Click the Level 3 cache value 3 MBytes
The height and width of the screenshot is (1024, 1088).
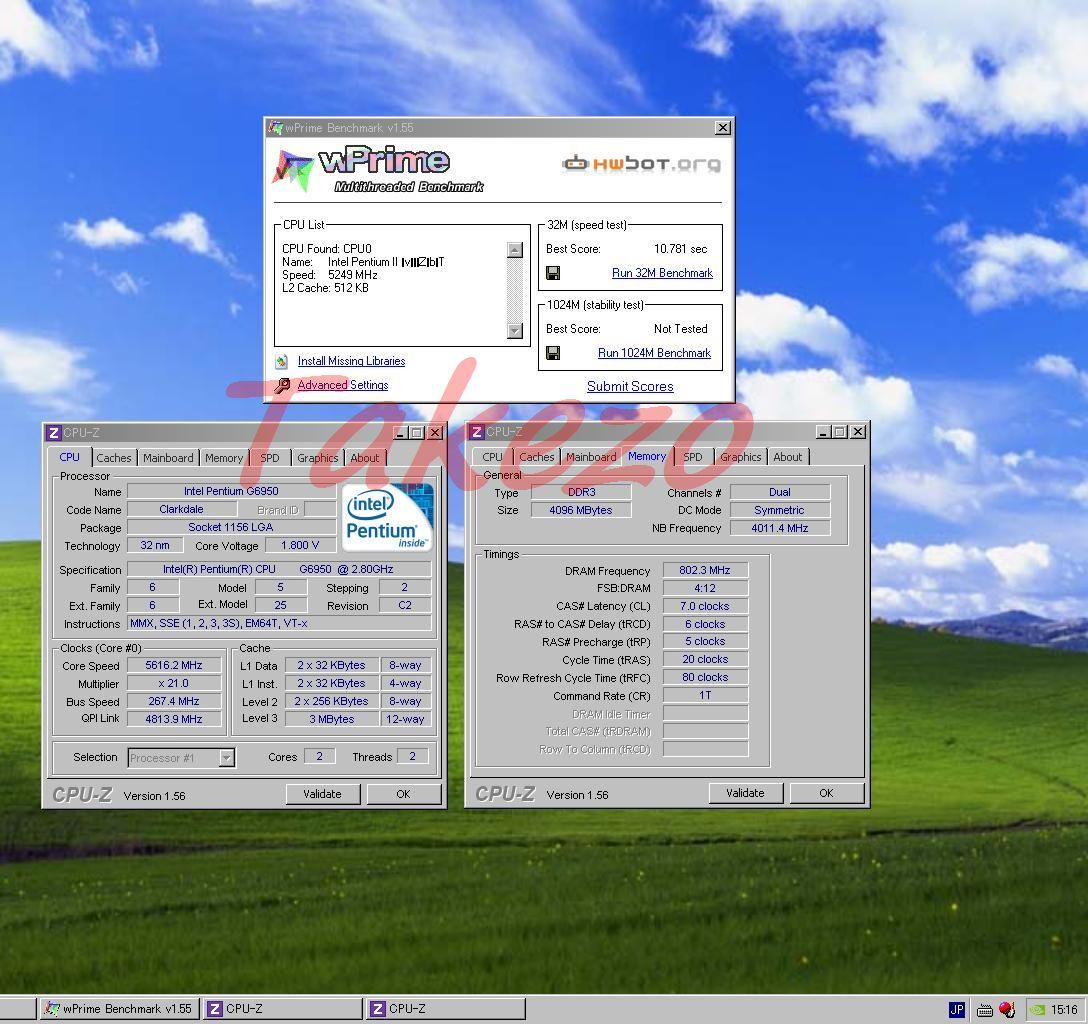(x=332, y=719)
